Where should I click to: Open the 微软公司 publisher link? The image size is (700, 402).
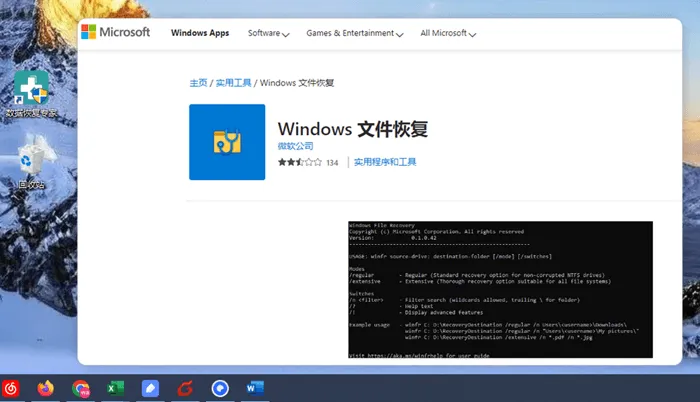point(295,146)
